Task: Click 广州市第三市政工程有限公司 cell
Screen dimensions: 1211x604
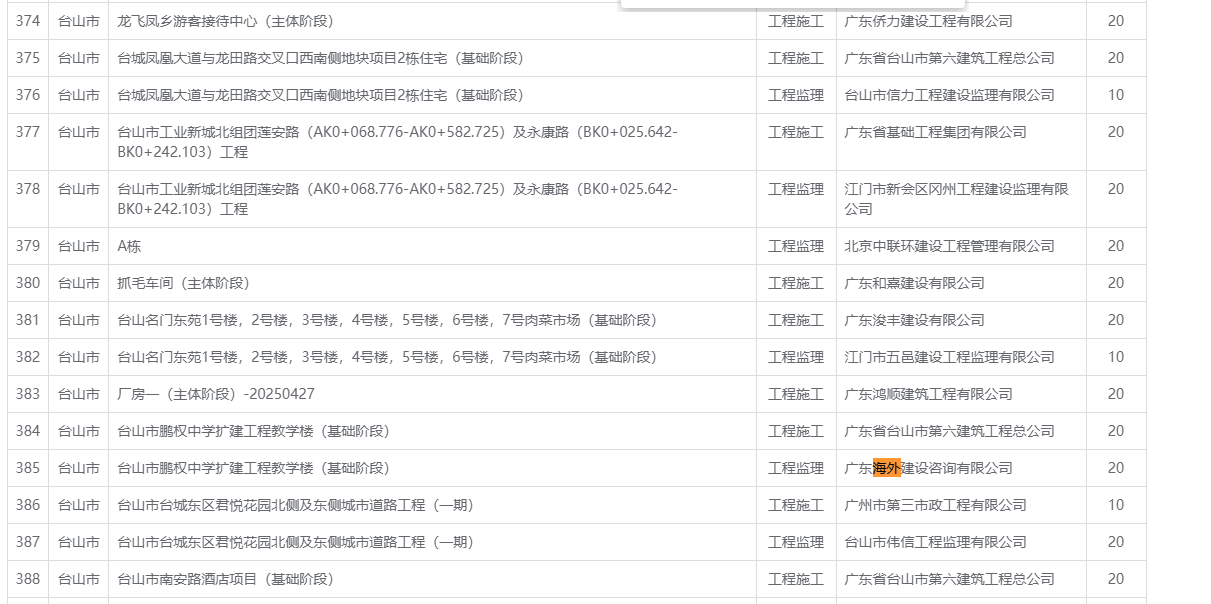Action: (x=935, y=505)
